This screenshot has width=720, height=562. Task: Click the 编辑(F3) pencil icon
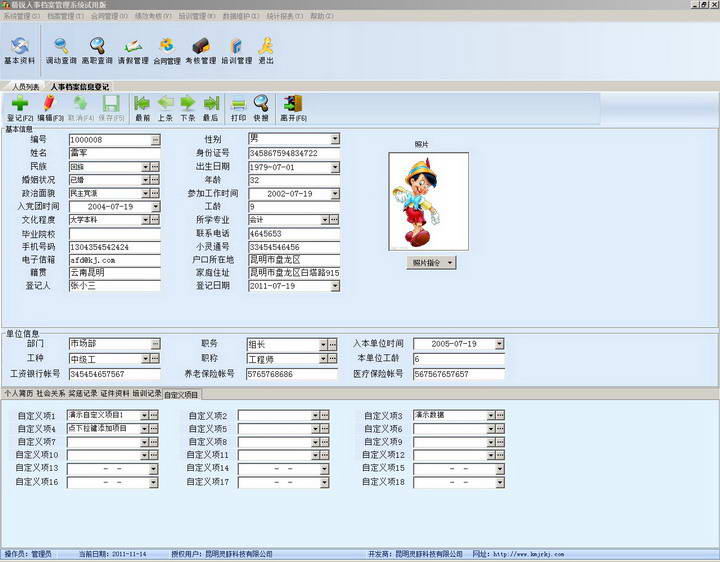tap(50, 108)
